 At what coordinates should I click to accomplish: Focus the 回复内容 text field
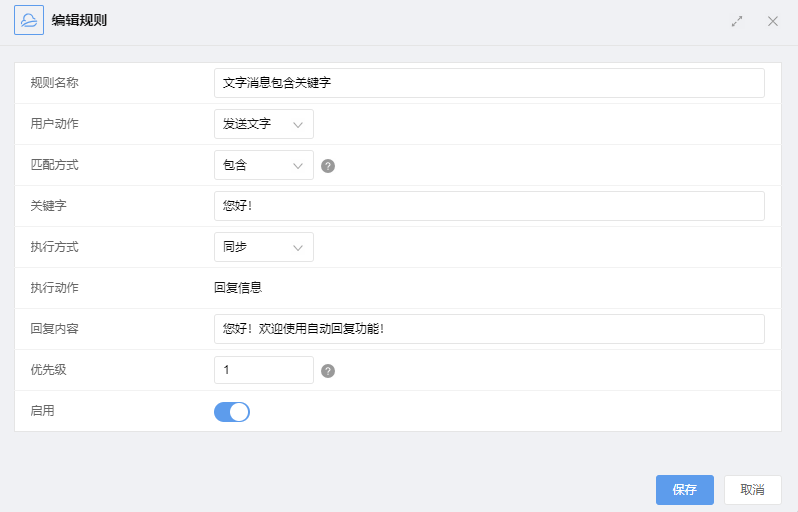pos(489,329)
